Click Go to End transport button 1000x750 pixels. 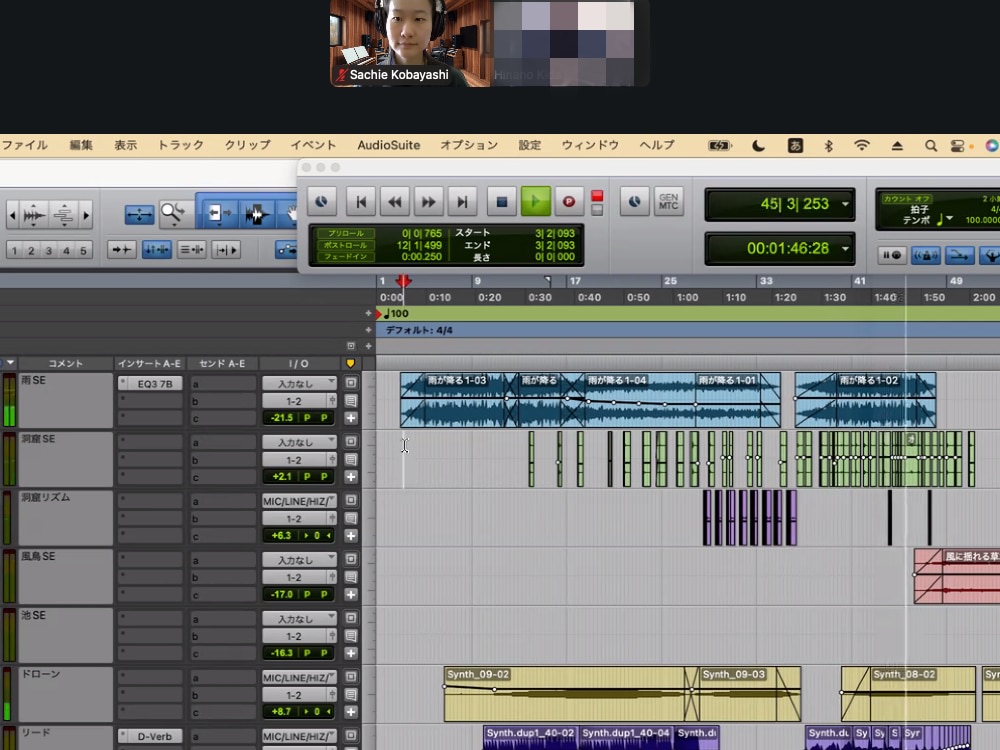tap(462, 202)
